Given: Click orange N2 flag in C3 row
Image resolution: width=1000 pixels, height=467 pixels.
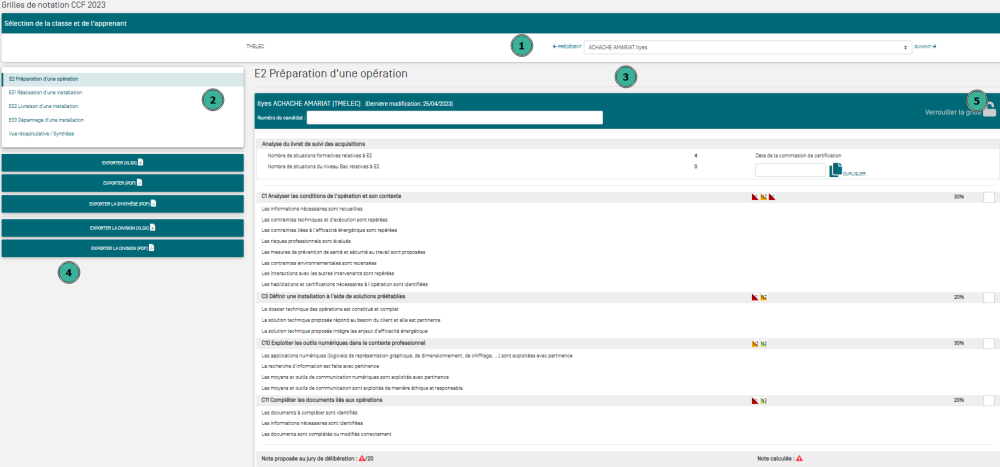Looking at the screenshot, I should click(763, 297).
